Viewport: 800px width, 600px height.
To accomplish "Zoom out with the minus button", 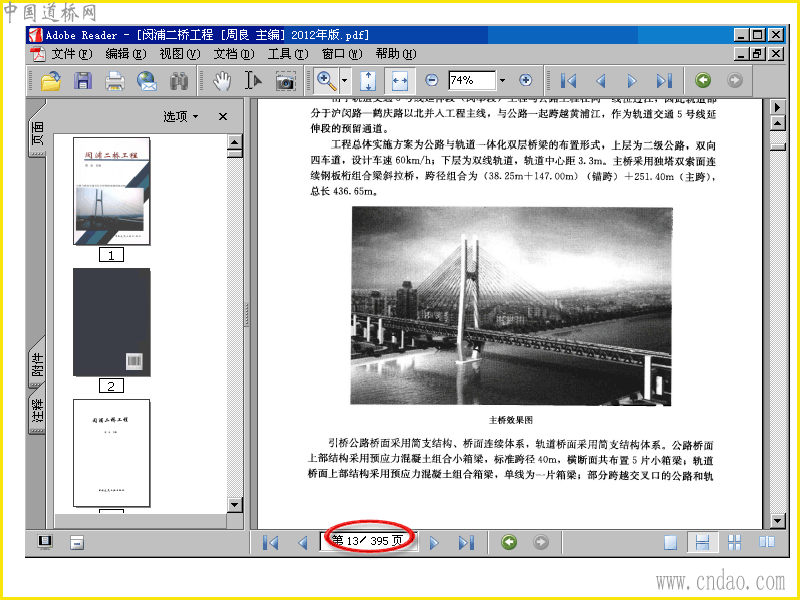I will pos(432,80).
